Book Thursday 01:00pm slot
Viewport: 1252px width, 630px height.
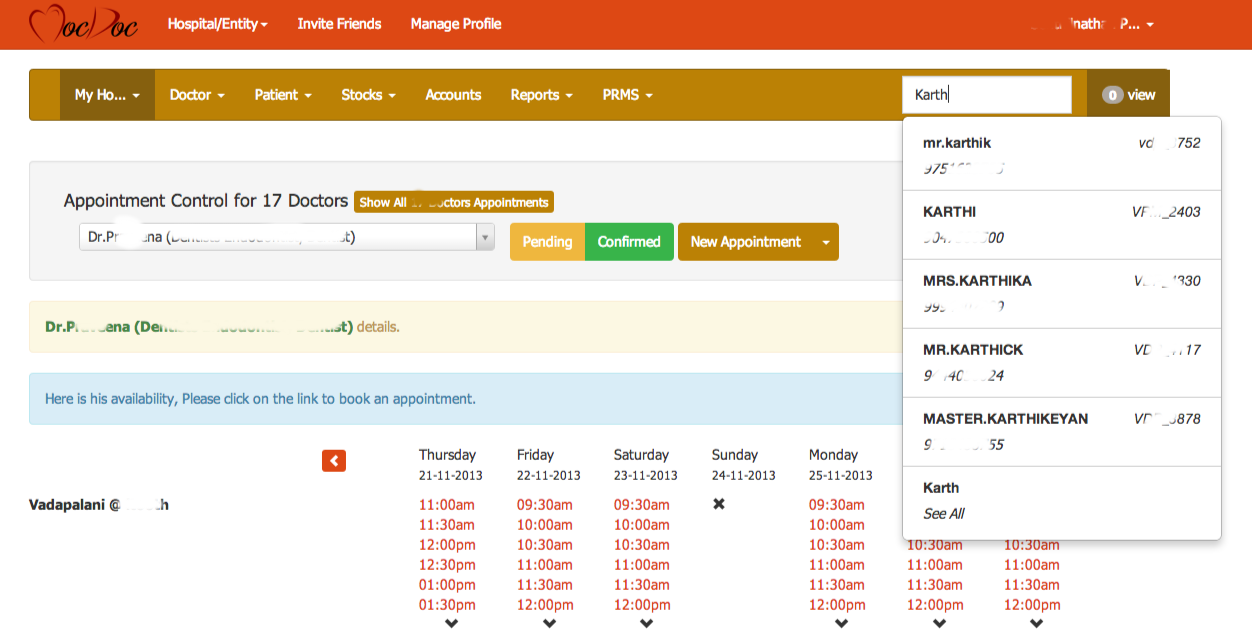point(447,585)
